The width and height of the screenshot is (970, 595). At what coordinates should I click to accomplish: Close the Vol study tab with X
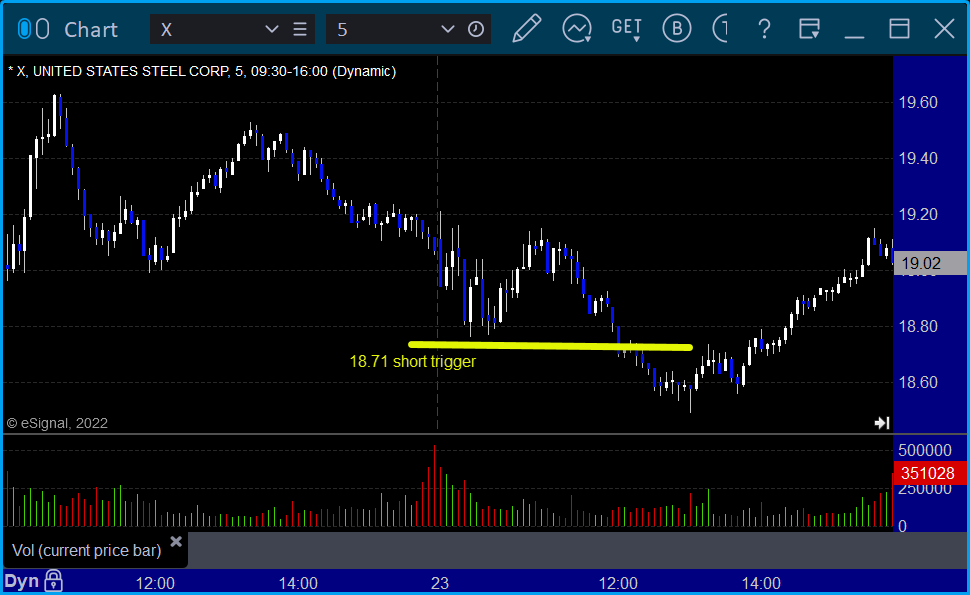click(176, 542)
